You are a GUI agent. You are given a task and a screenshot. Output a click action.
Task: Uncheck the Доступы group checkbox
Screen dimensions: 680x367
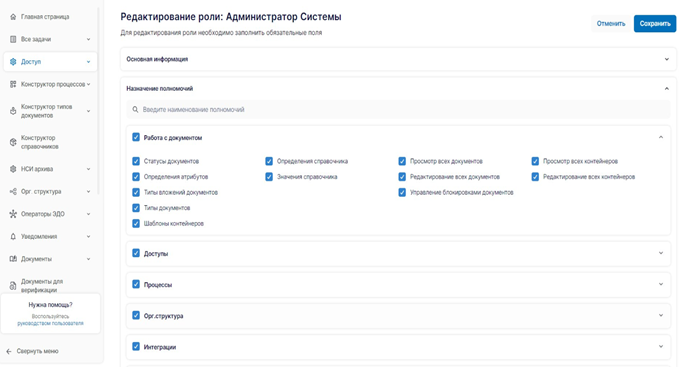click(x=136, y=253)
